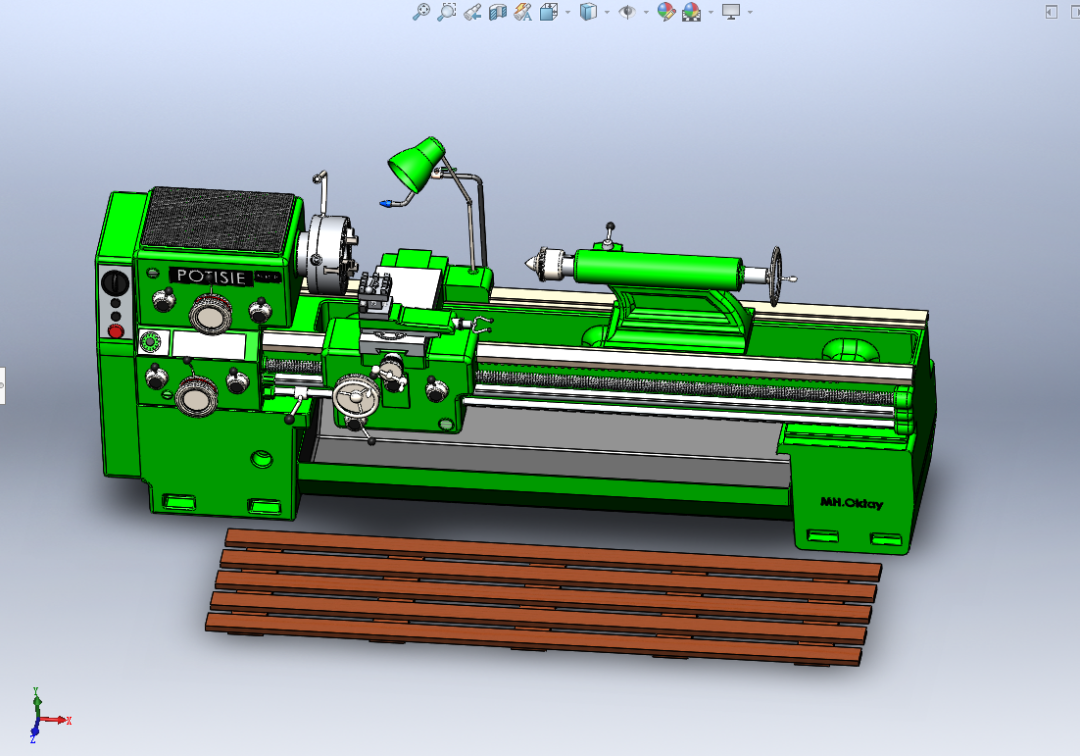Open the Display Style dropdown arrow
The width and height of the screenshot is (1080, 756).
coord(607,12)
